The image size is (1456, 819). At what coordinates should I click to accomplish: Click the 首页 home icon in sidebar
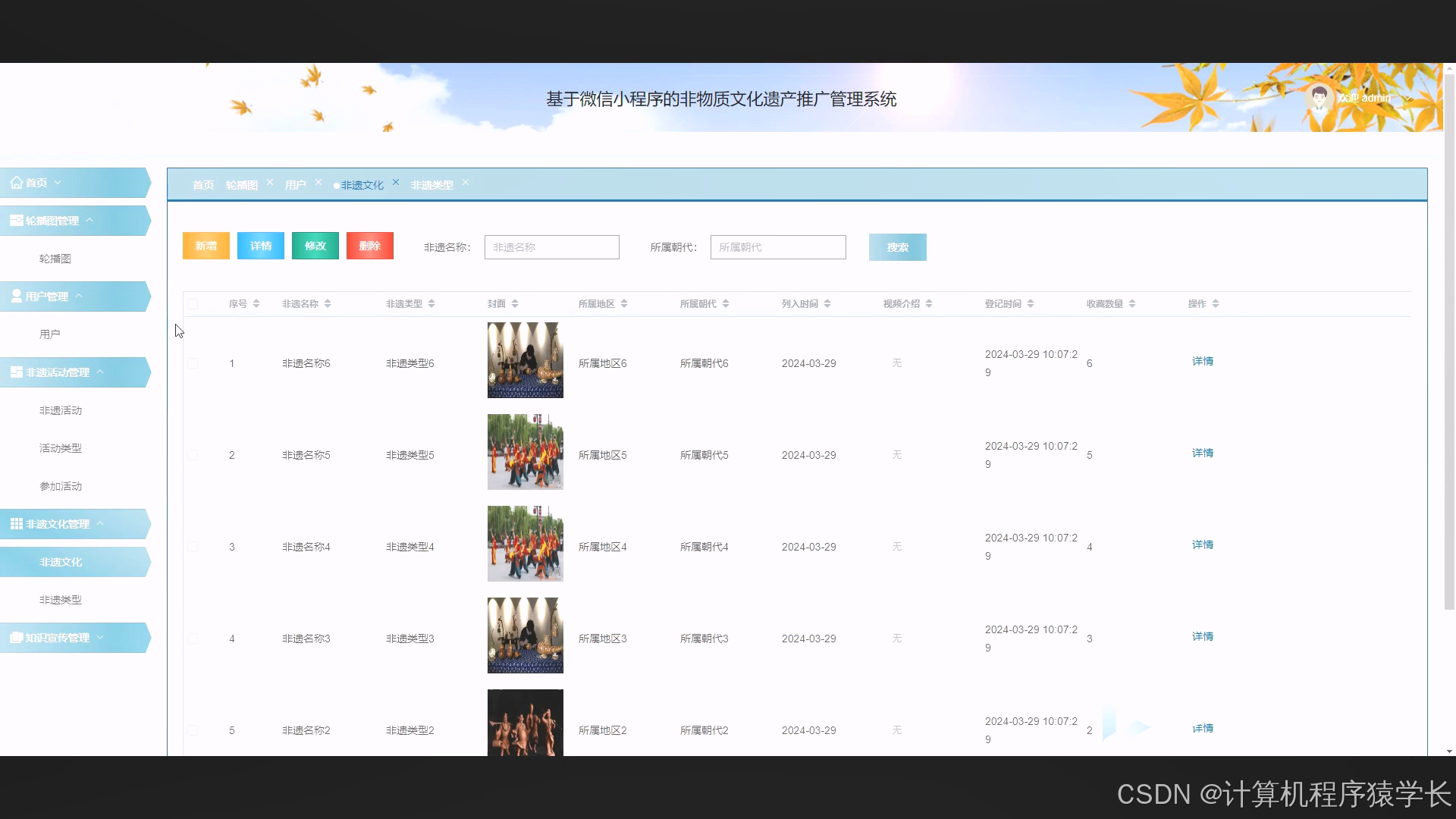(17, 182)
